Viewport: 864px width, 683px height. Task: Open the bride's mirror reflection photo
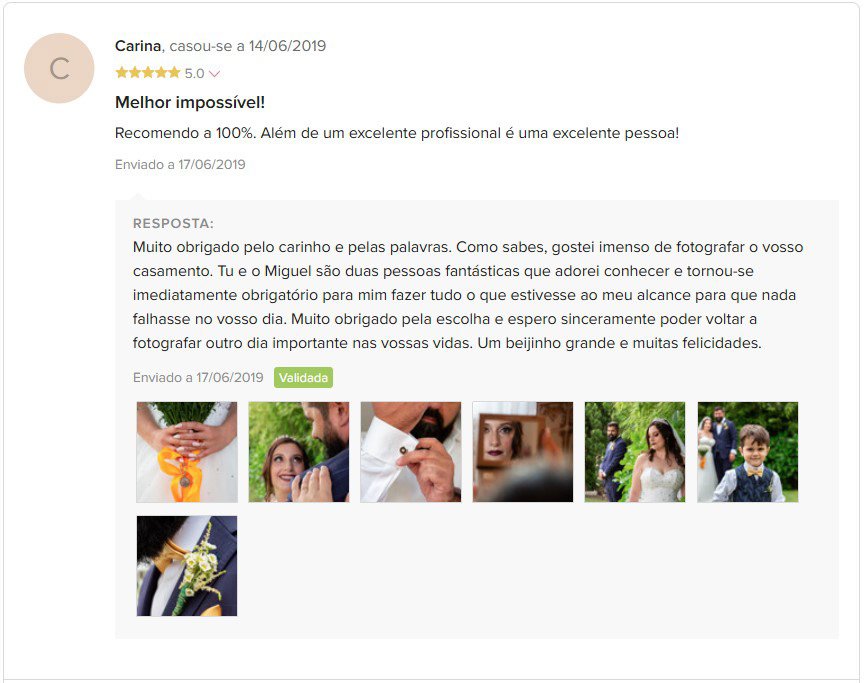pyautogui.click(x=522, y=452)
